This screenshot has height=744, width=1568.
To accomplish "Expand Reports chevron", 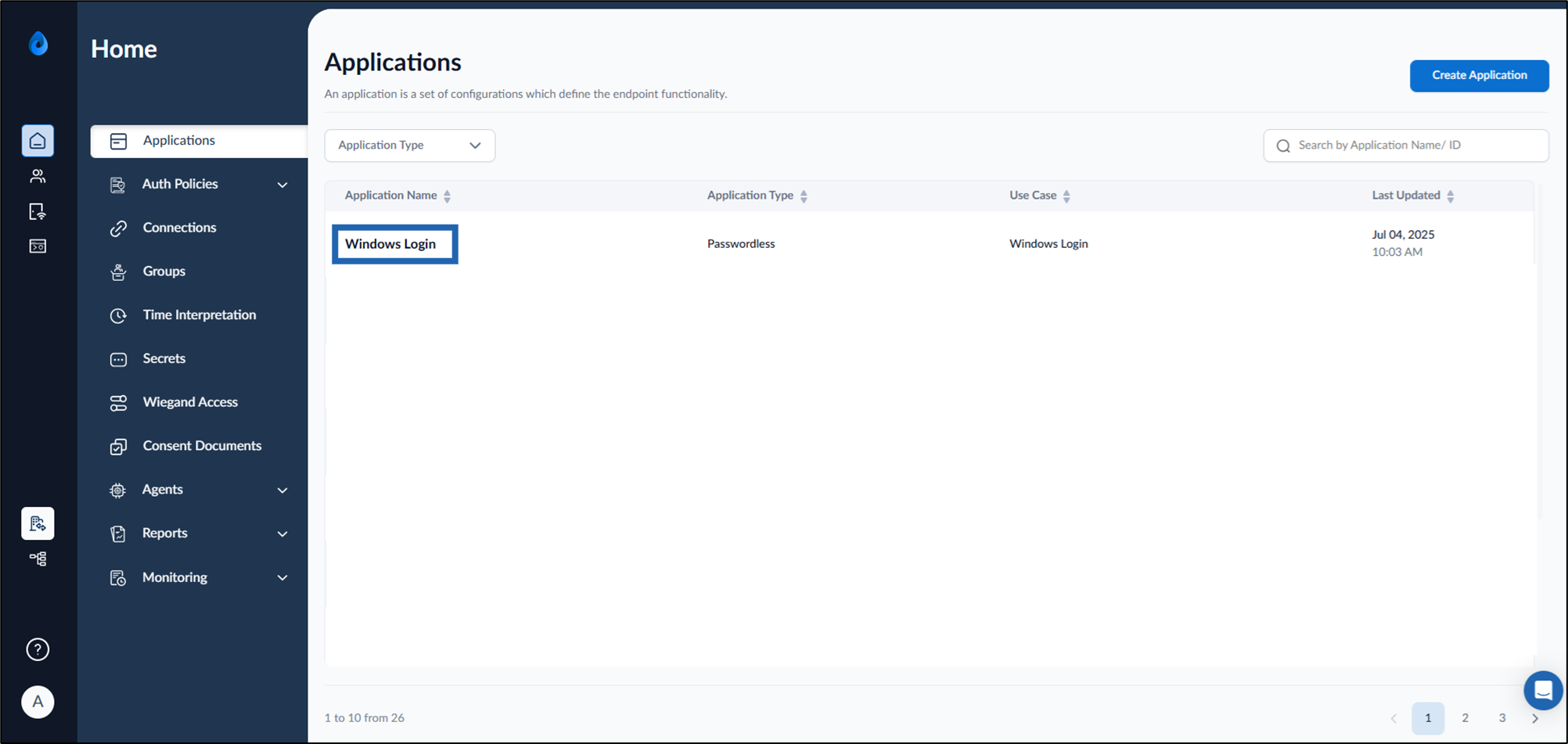I will point(282,534).
